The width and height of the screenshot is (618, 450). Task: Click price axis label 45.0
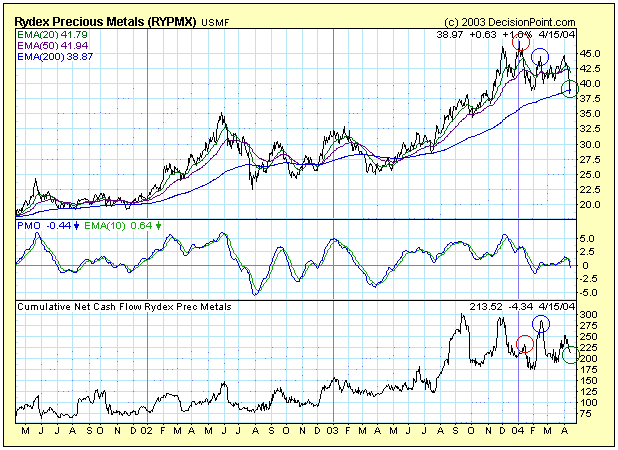click(590, 53)
